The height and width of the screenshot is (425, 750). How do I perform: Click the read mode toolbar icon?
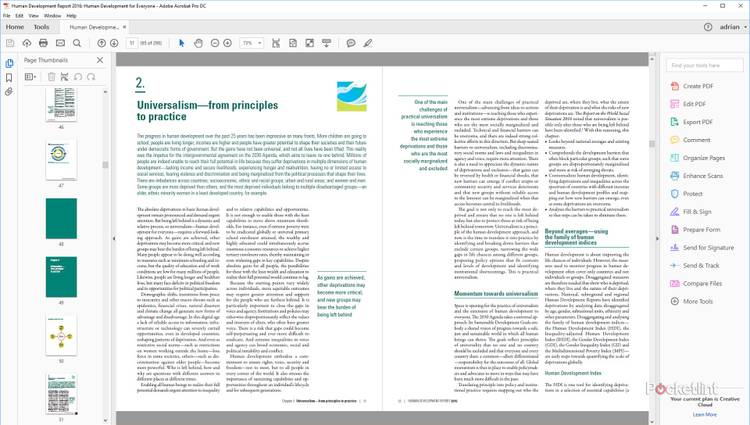[326, 43]
